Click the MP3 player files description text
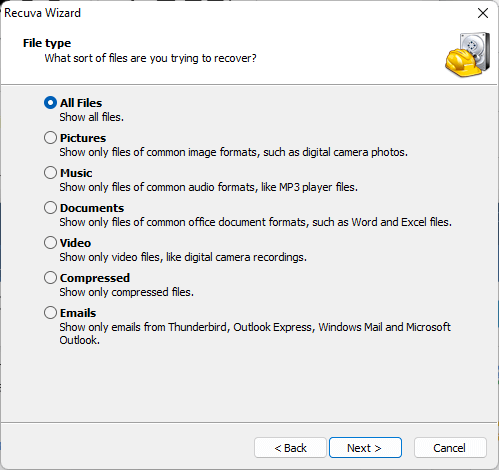Viewport: 499px width, 470px height. point(209,187)
